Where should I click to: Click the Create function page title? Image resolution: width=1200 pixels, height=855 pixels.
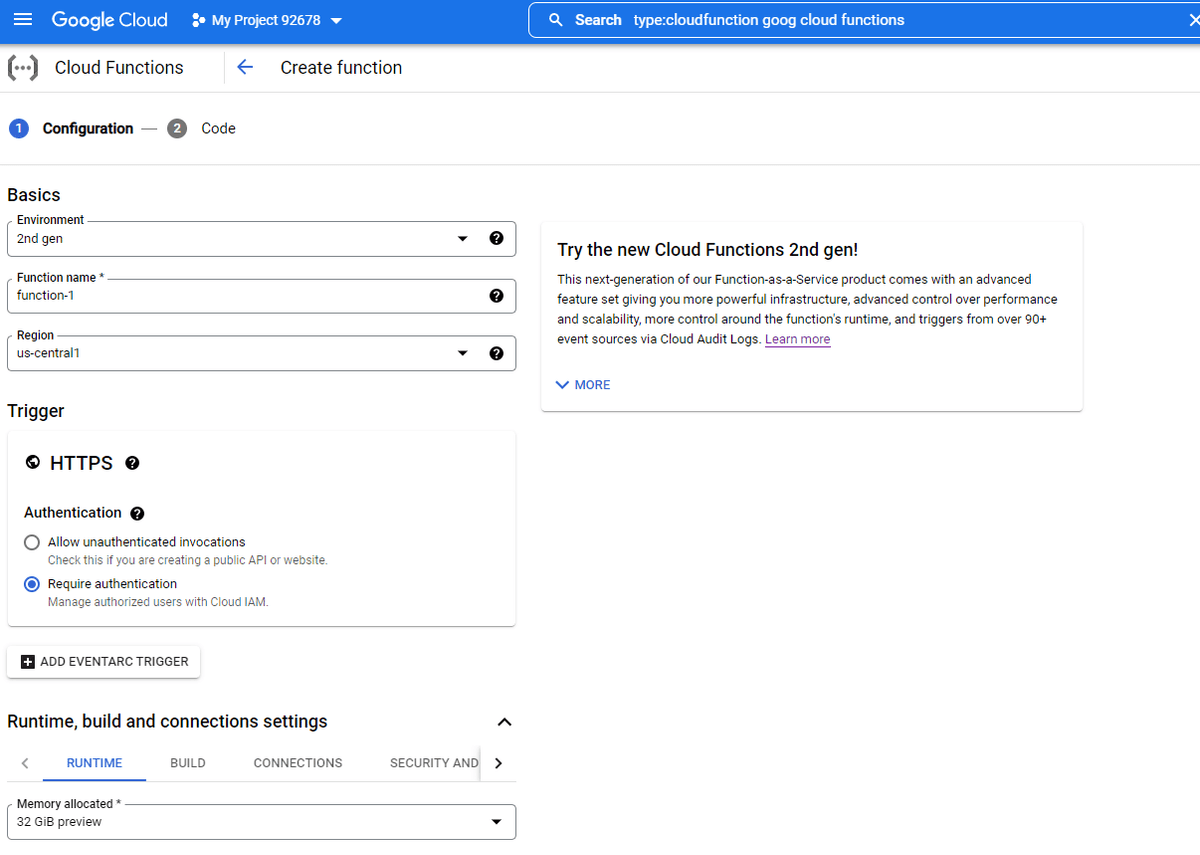(341, 68)
